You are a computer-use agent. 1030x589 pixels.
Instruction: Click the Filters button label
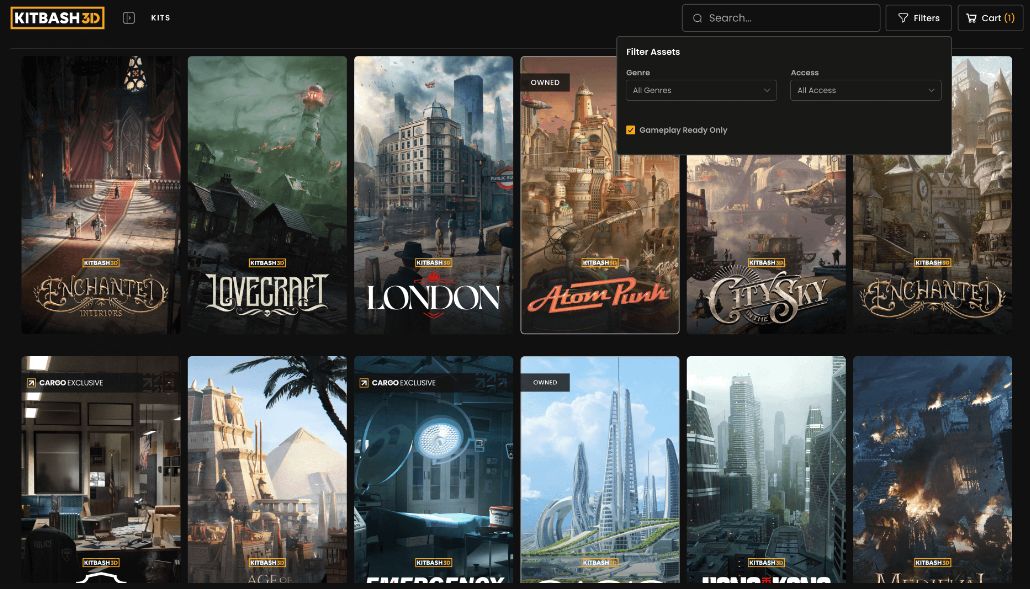coord(926,18)
